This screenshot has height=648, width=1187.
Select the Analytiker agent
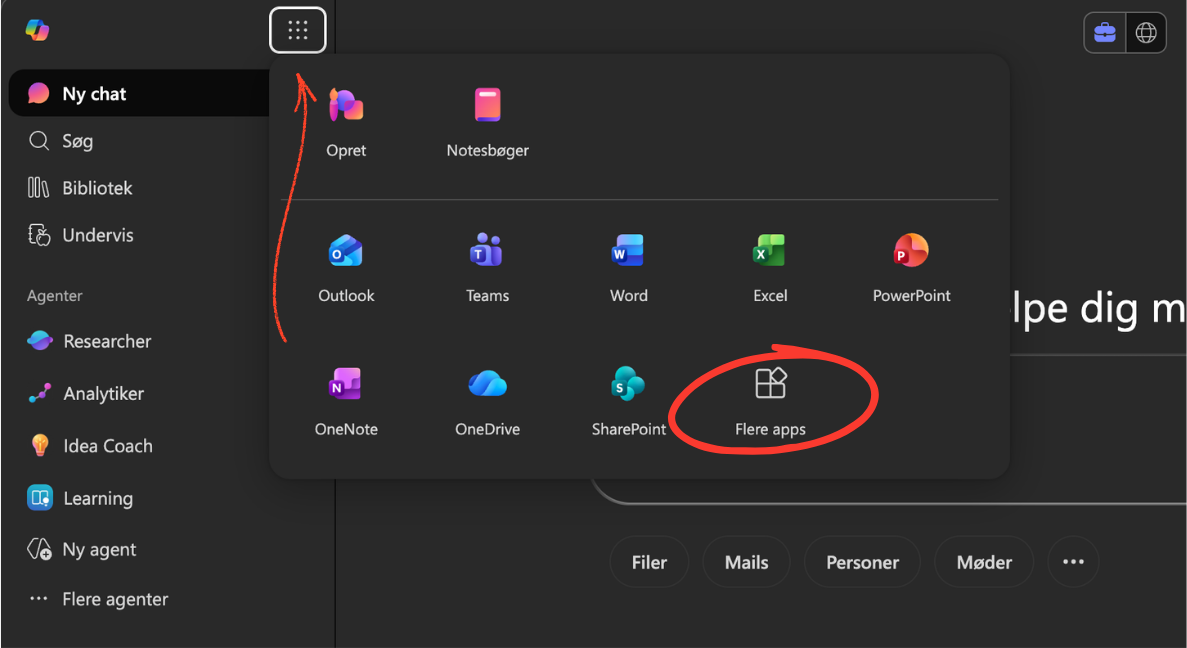point(86,394)
